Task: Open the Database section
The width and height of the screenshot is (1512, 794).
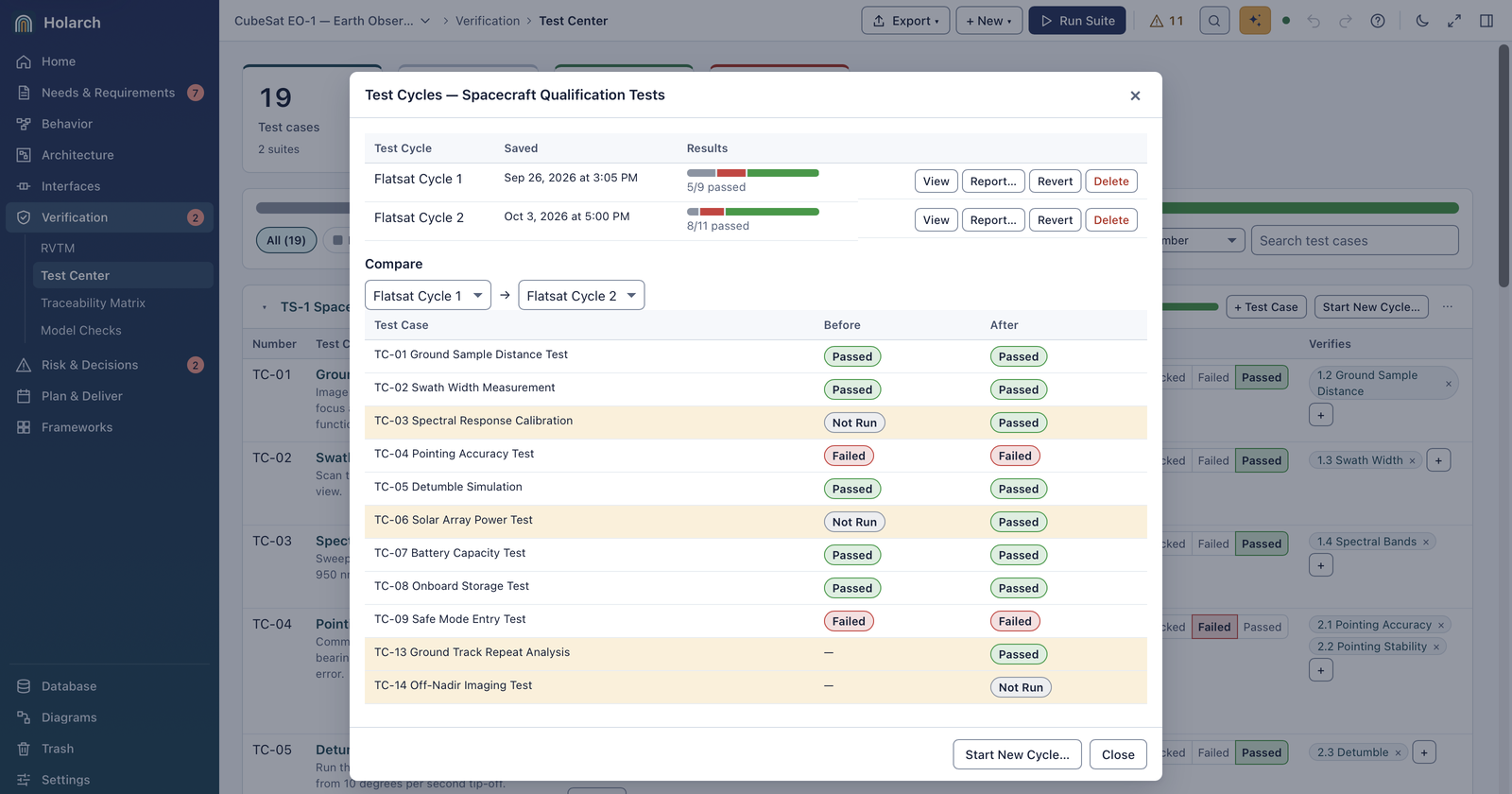Action: click(110, 686)
